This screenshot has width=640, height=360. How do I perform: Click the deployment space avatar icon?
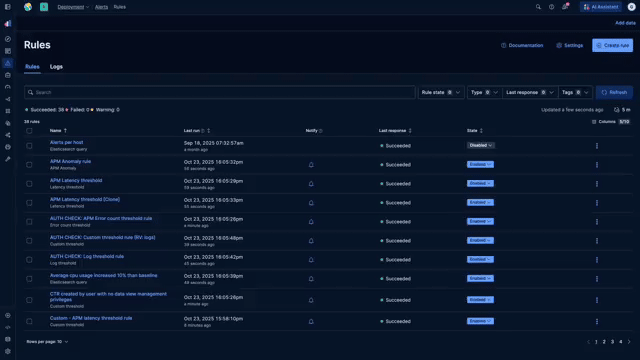(44, 7)
